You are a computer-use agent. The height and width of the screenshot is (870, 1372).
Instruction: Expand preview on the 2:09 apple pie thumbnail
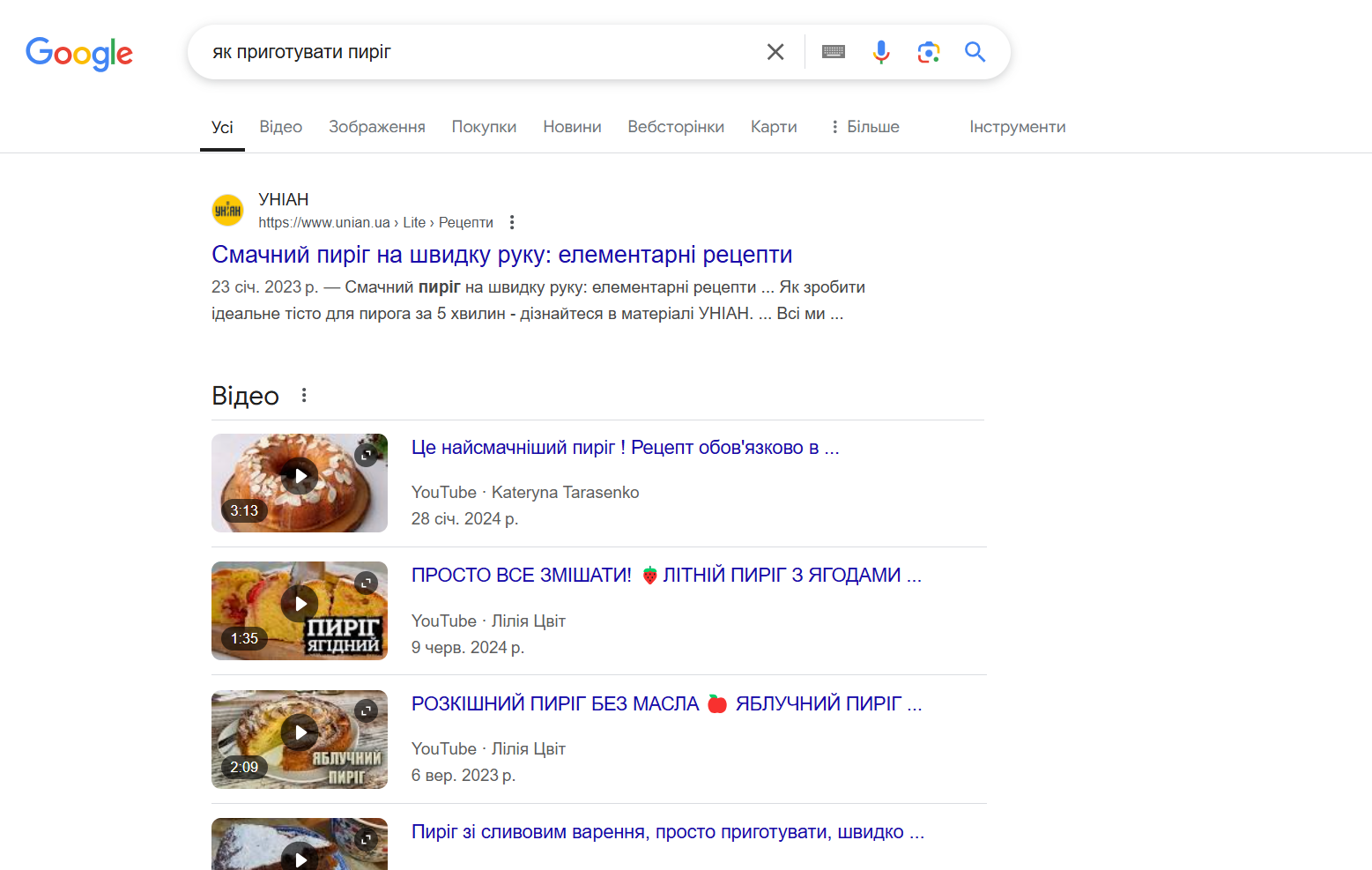click(366, 710)
